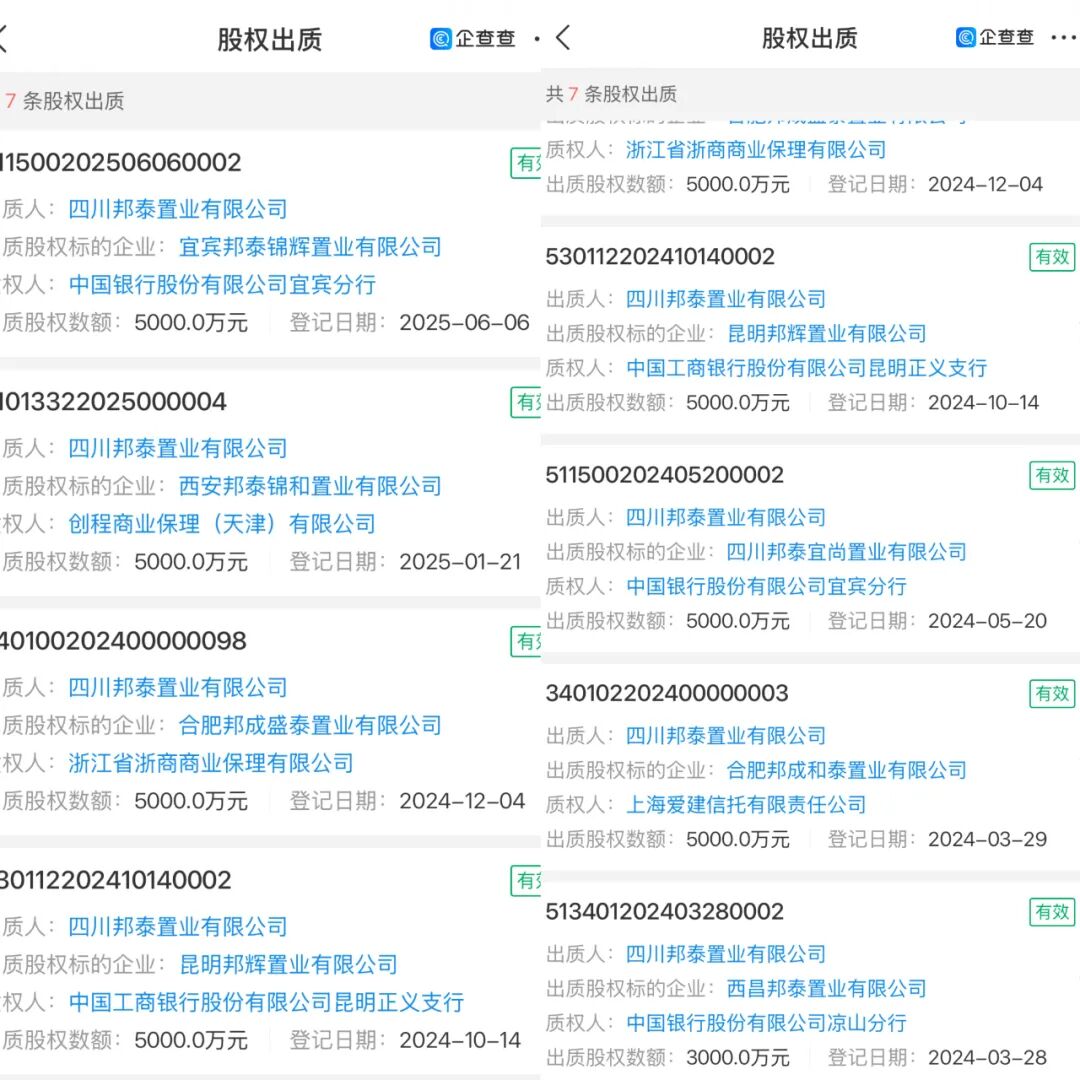The height and width of the screenshot is (1080, 1080).
Task: Open 西安邦泰锦和置业有限公司 company link
Action: (310, 486)
